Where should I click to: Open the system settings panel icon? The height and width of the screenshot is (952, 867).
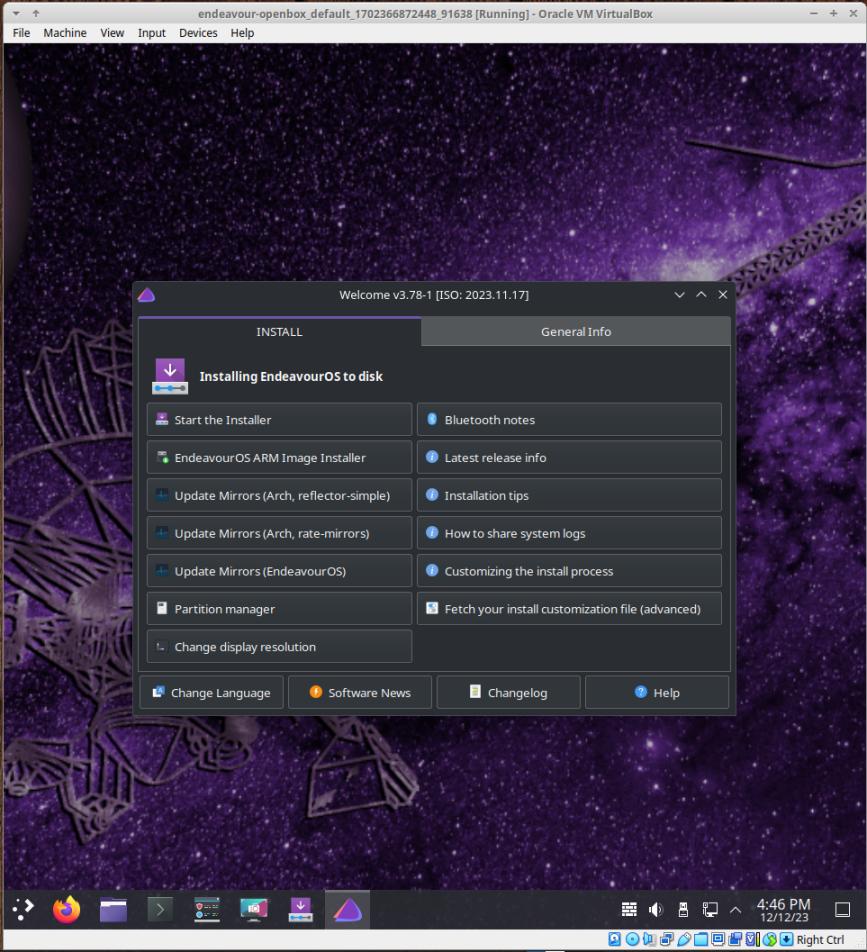[207, 910]
